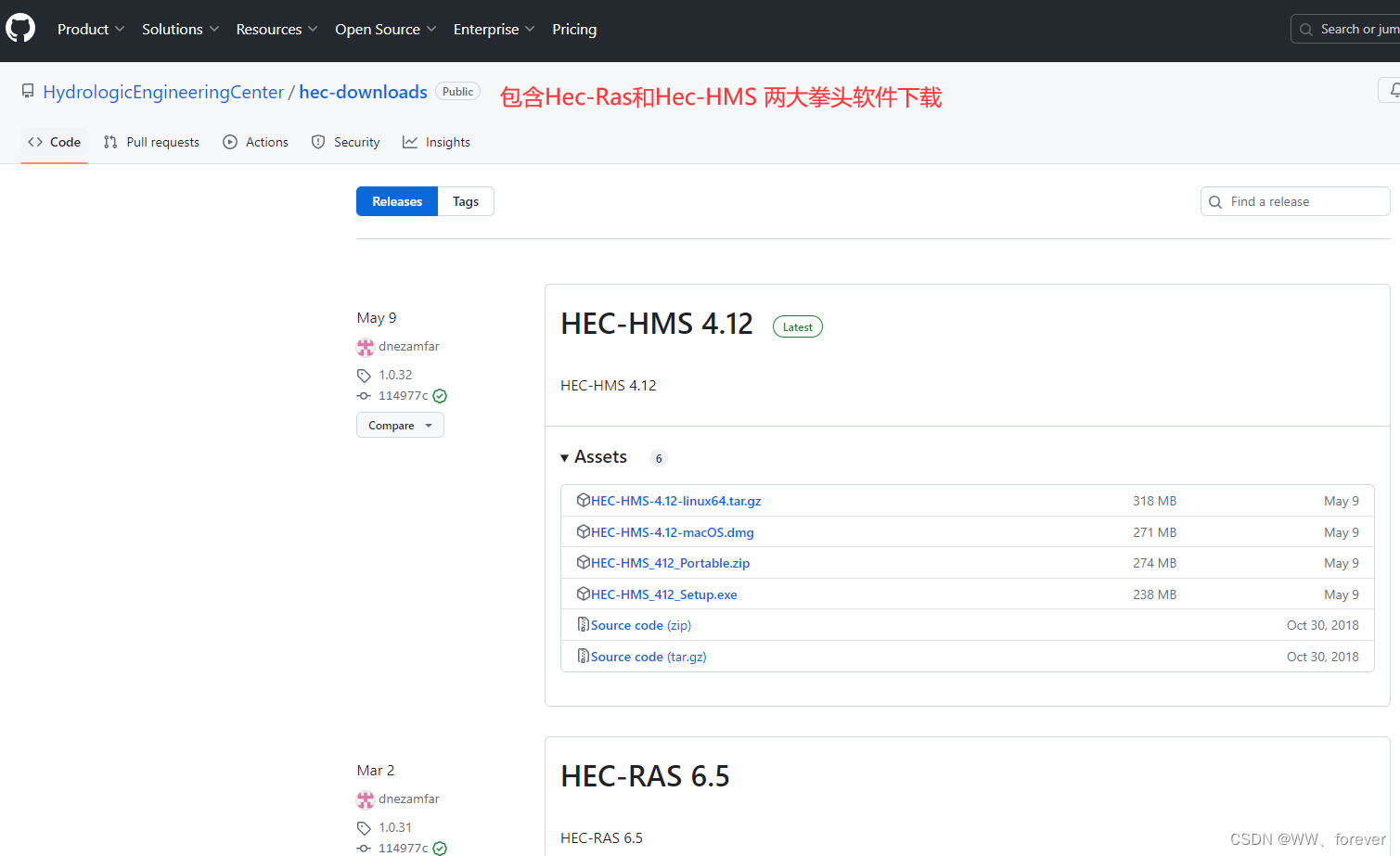Open dnezamfar profile for May 9 release

pos(409,346)
